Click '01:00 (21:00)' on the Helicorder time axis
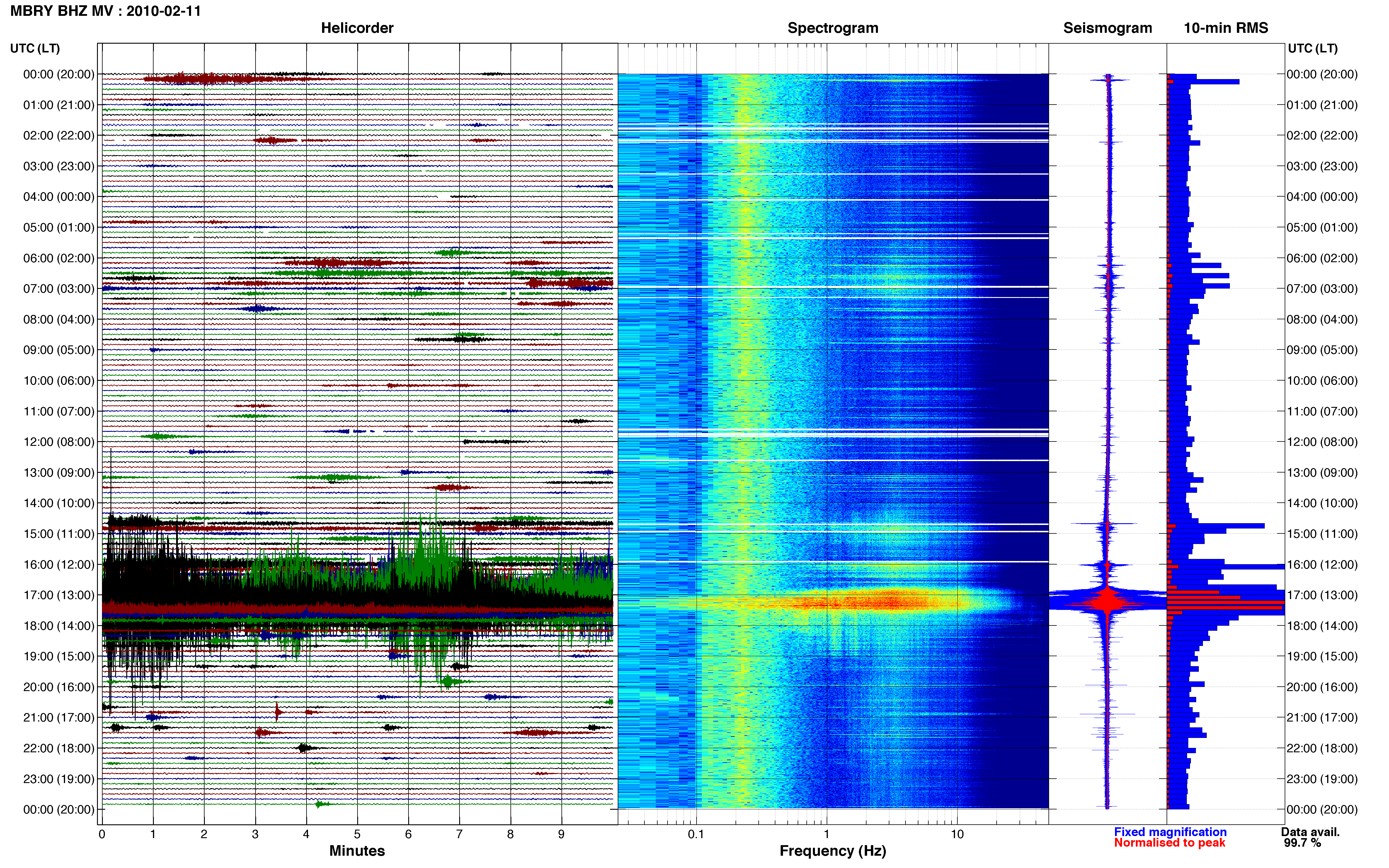The image size is (1389, 868). (59, 105)
